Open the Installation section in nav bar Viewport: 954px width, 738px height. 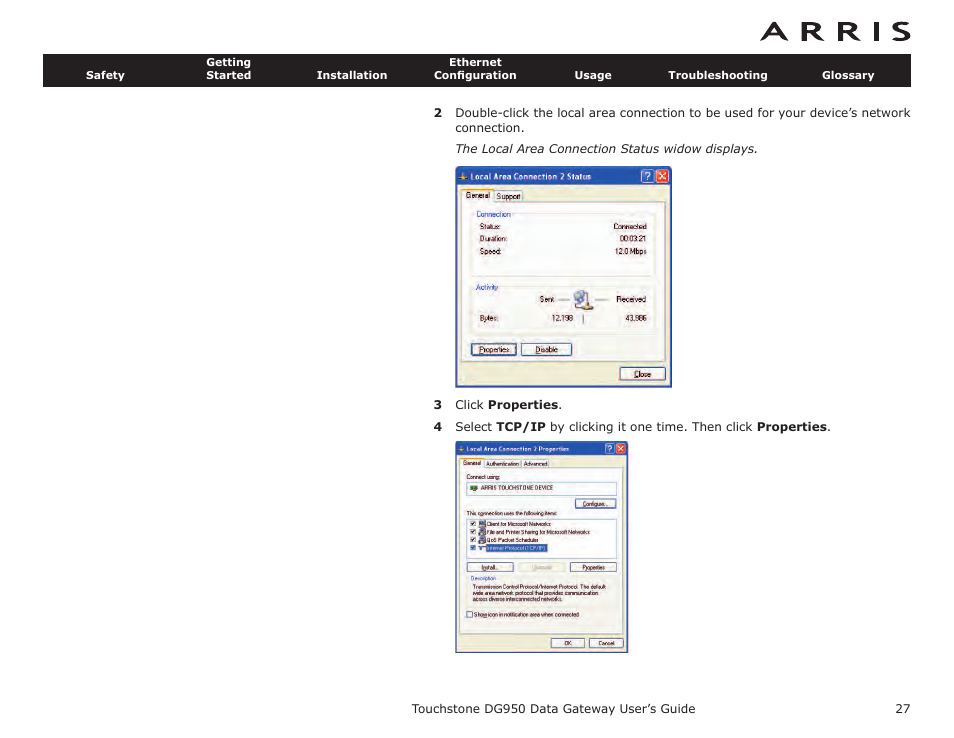[x=352, y=75]
